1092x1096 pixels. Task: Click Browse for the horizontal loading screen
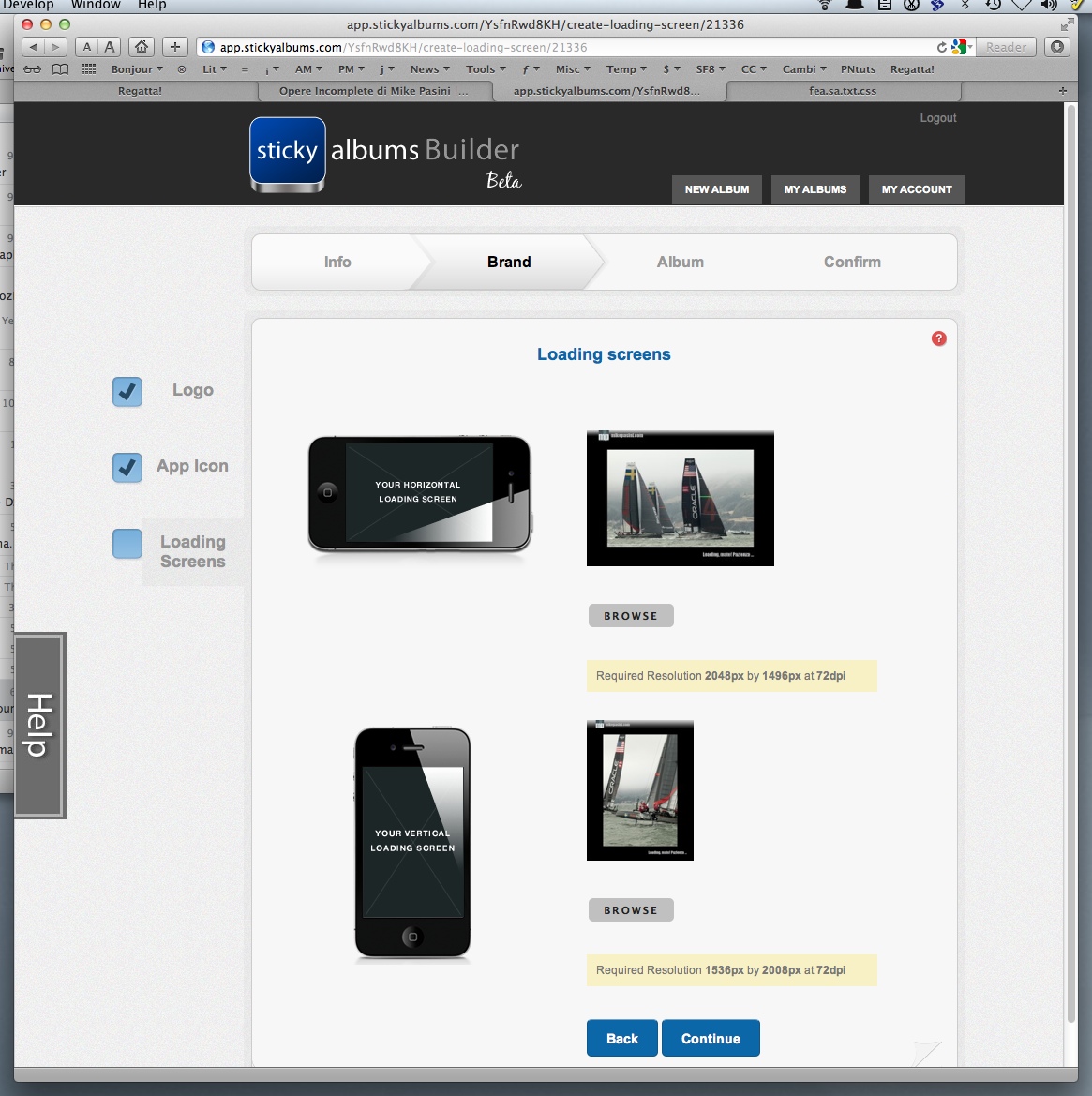click(x=630, y=616)
